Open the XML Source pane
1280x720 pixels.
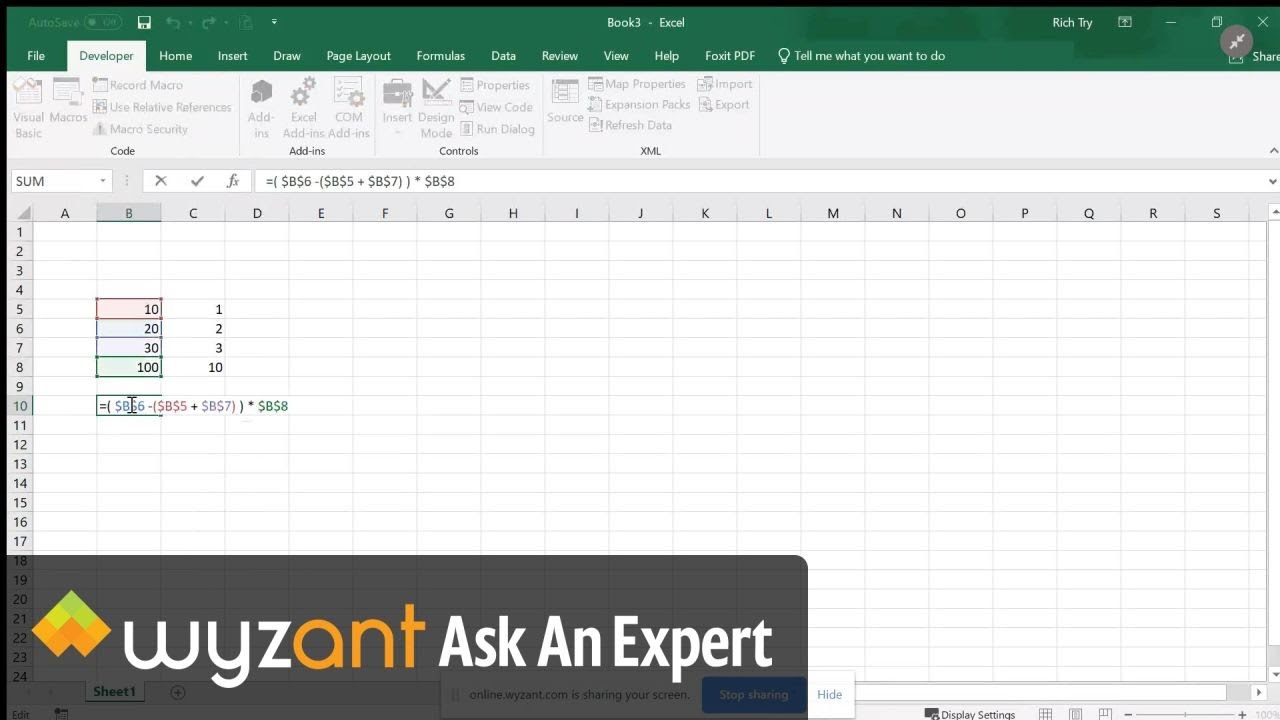[565, 101]
